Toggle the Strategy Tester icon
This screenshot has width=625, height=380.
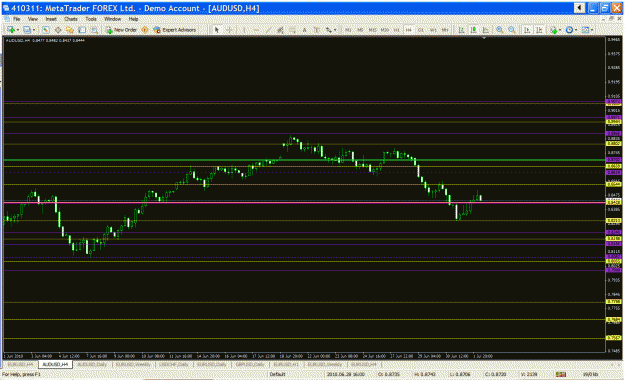coord(94,30)
